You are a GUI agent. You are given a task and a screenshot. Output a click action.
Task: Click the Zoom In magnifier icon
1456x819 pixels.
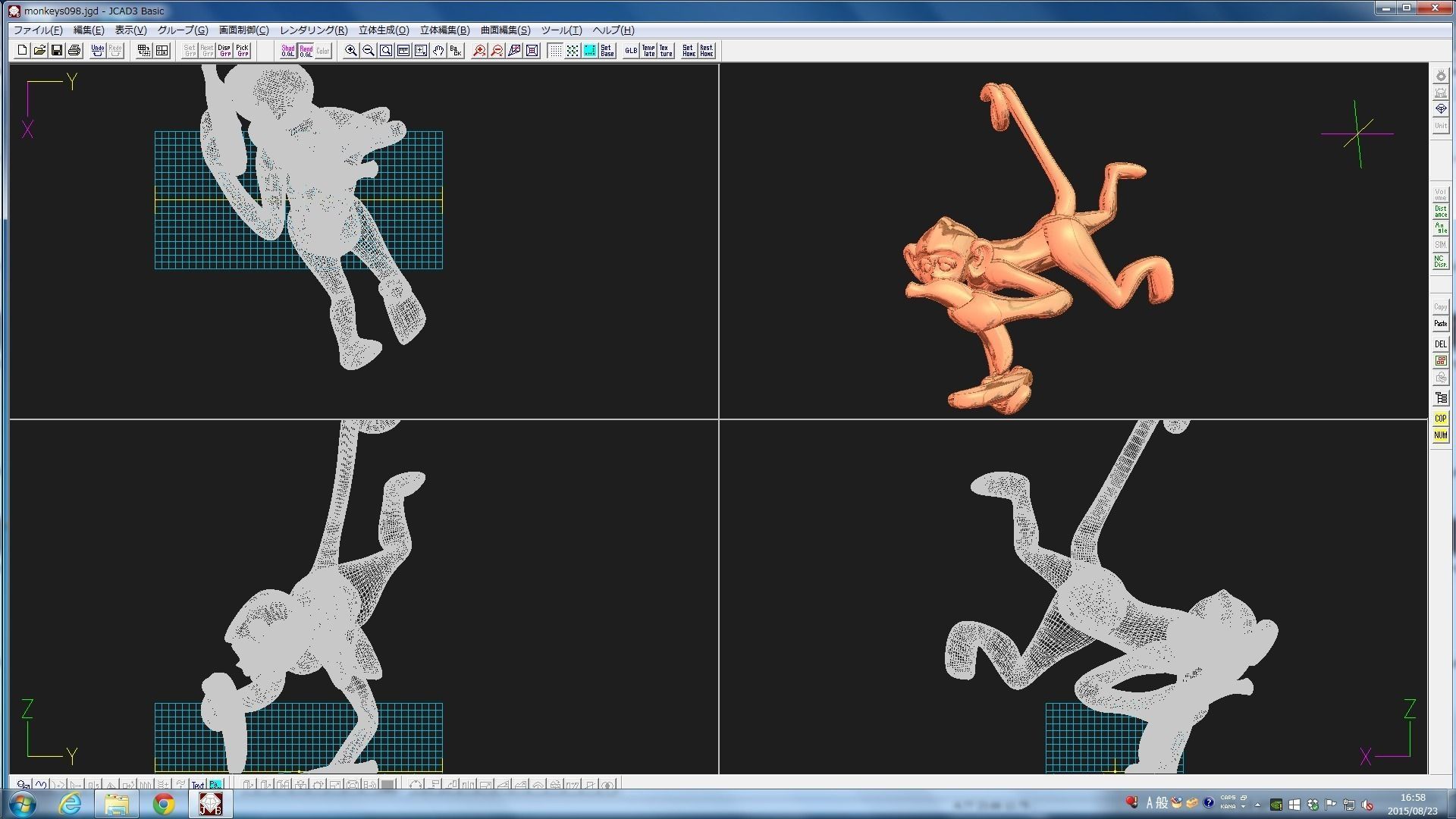click(x=351, y=51)
